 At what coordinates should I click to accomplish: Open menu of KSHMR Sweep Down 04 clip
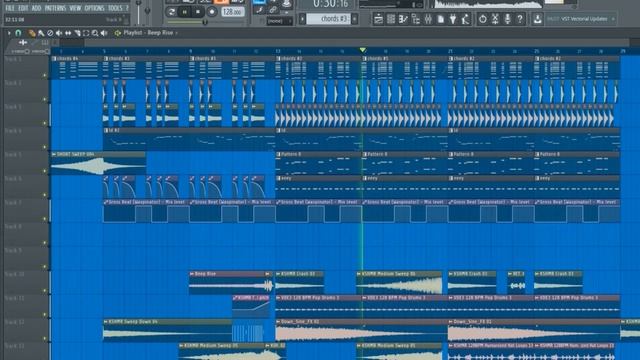tap(106, 322)
